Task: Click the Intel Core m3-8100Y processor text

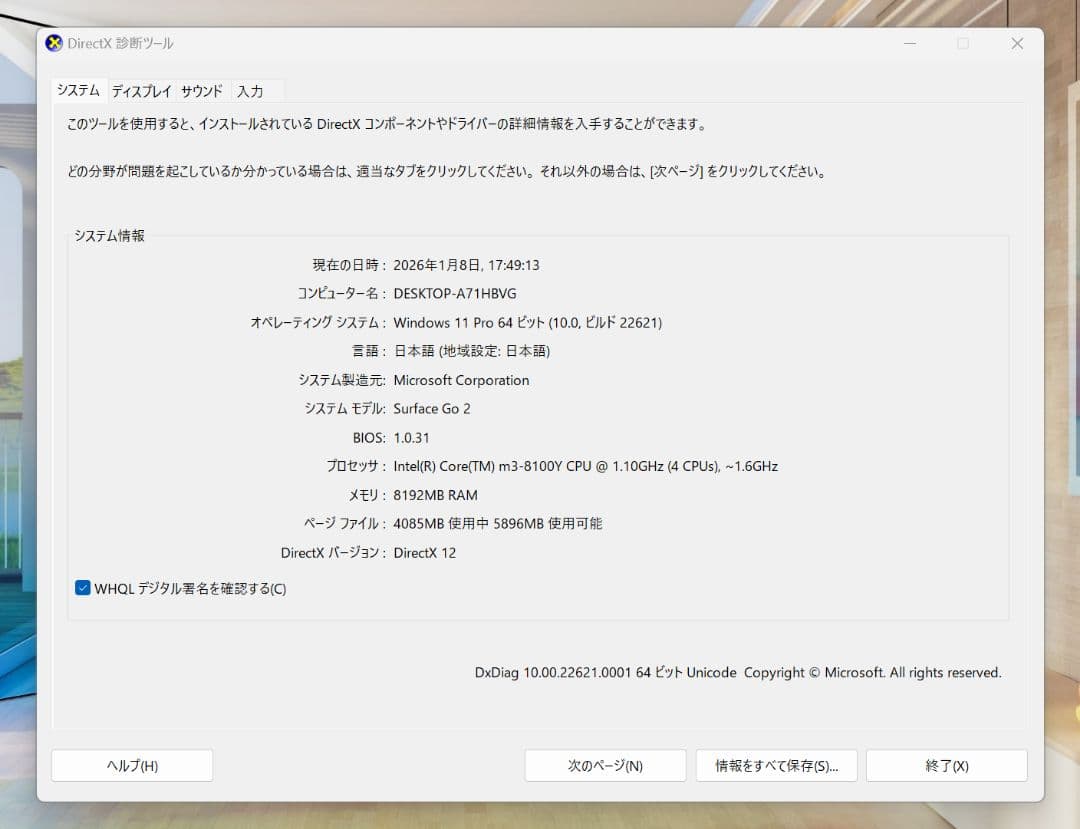Action: pyautogui.click(x=587, y=466)
